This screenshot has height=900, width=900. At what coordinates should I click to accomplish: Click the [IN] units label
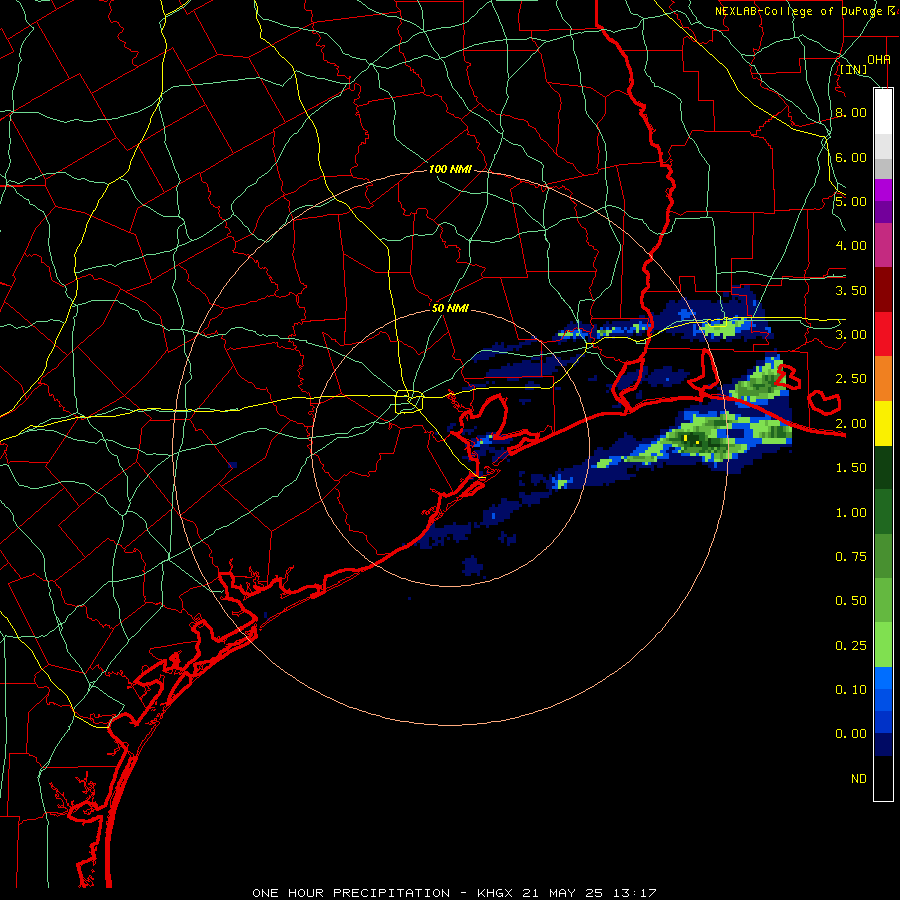point(854,70)
